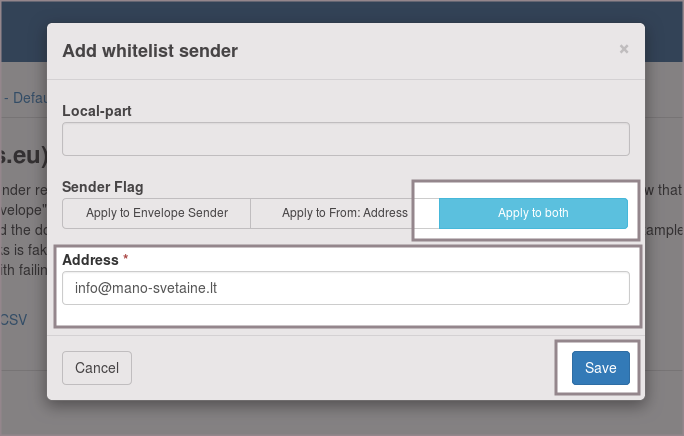This screenshot has width=684, height=436.
Task: Focus the Address input with info@mano-svetaine.lt
Action: (x=345, y=288)
